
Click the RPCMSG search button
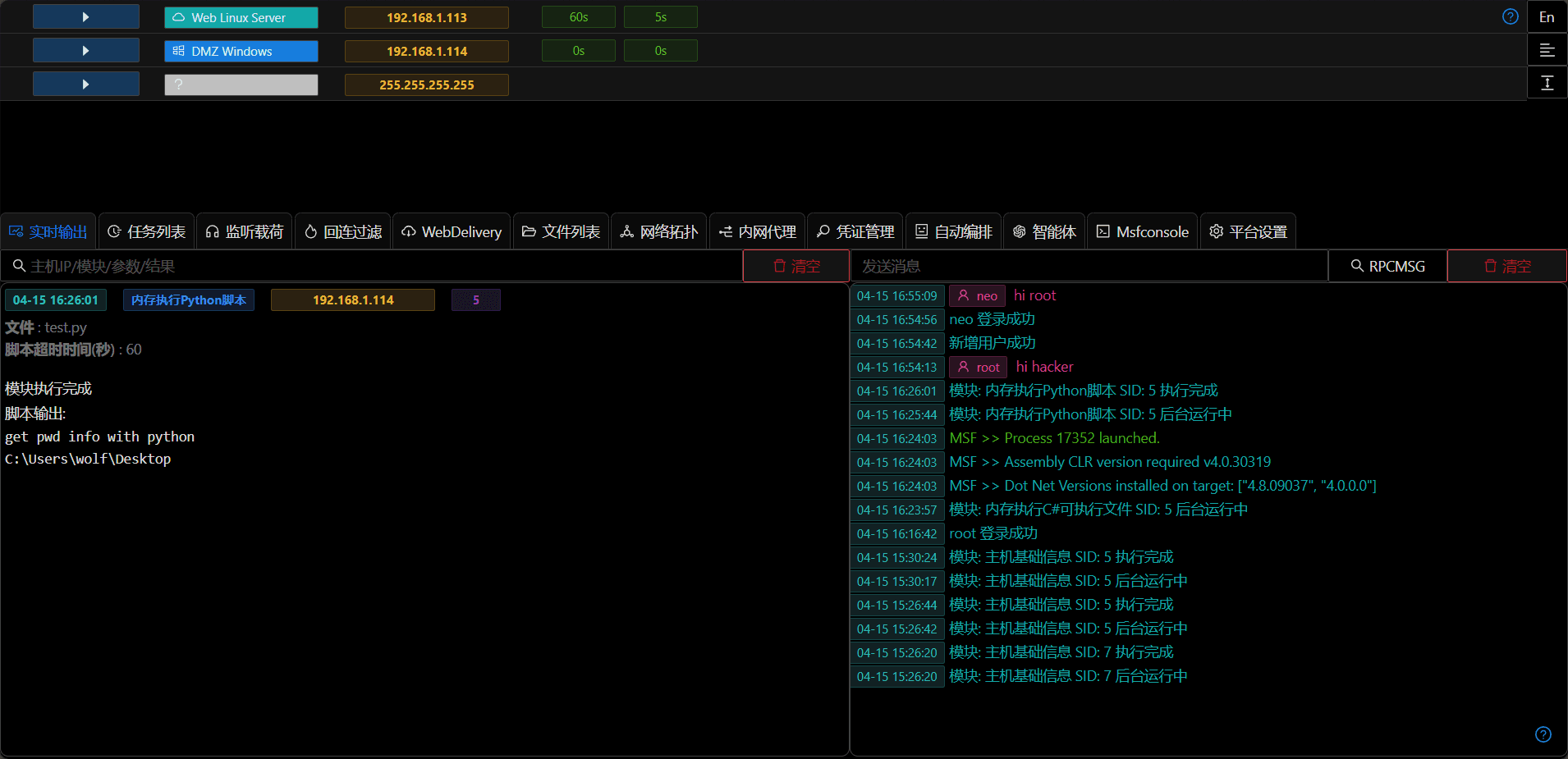[1387, 266]
